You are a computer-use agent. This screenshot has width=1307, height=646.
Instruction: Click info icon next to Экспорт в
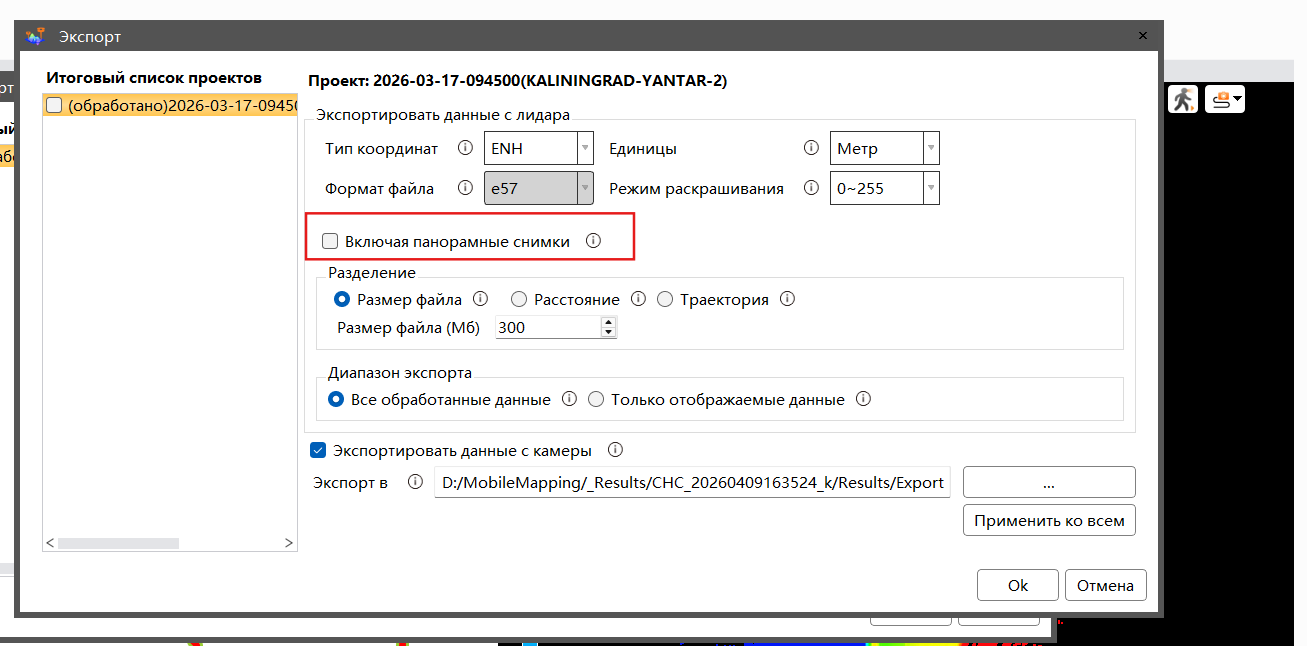coord(415,482)
